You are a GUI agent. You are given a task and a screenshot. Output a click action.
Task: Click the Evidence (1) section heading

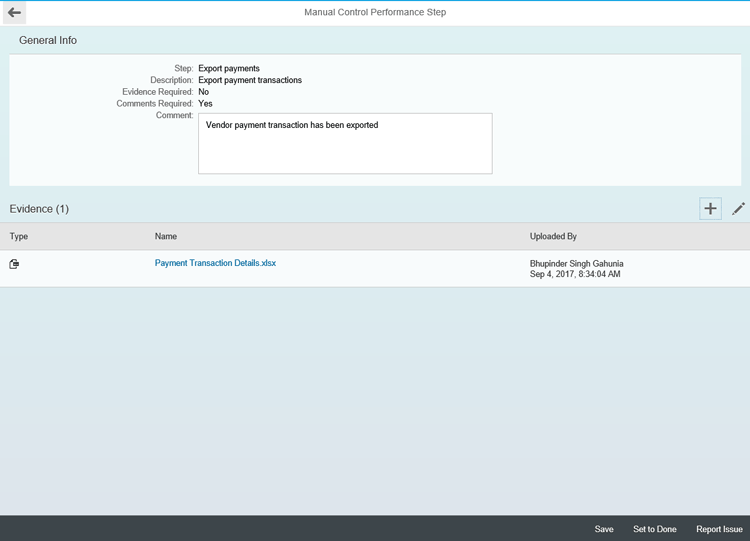point(39,209)
